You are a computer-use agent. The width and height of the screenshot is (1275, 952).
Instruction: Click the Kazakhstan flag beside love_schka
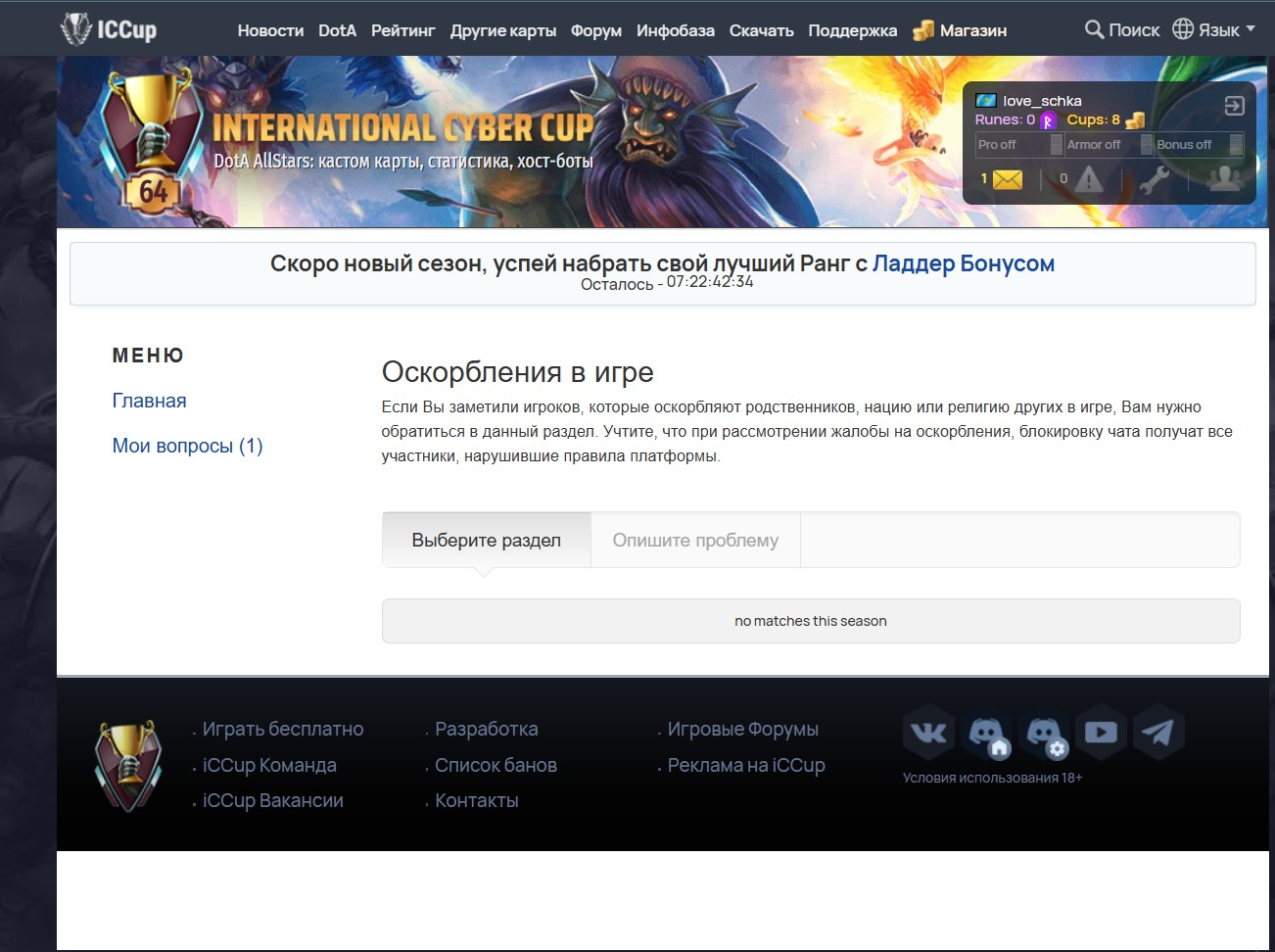(986, 101)
